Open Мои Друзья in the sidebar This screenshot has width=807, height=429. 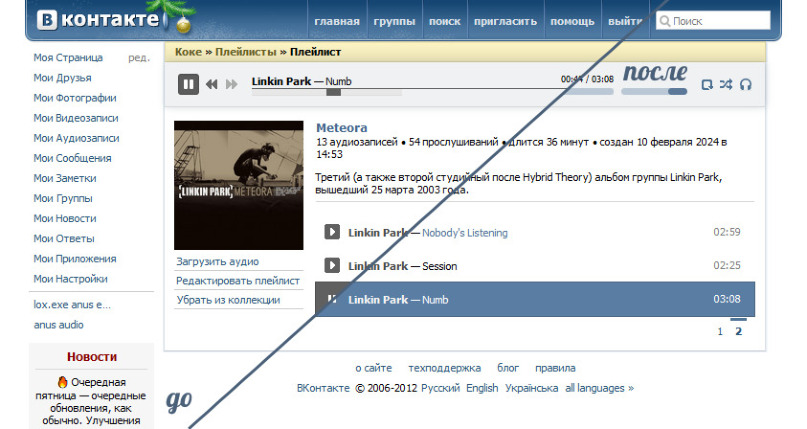(x=62, y=78)
